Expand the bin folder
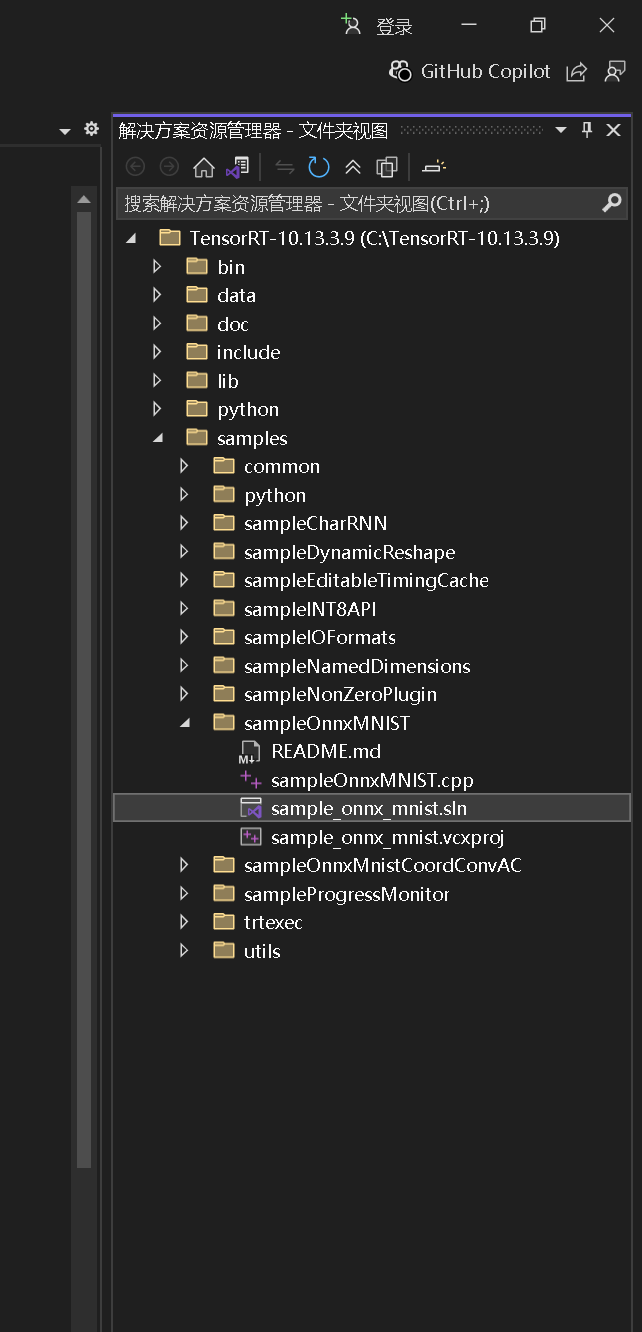Screen dimensions: 642x1332 pyautogui.click(x=156, y=266)
